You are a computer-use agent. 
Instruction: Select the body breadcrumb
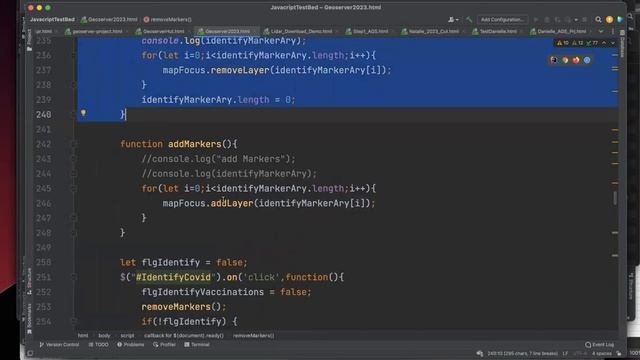[x=104, y=336]
